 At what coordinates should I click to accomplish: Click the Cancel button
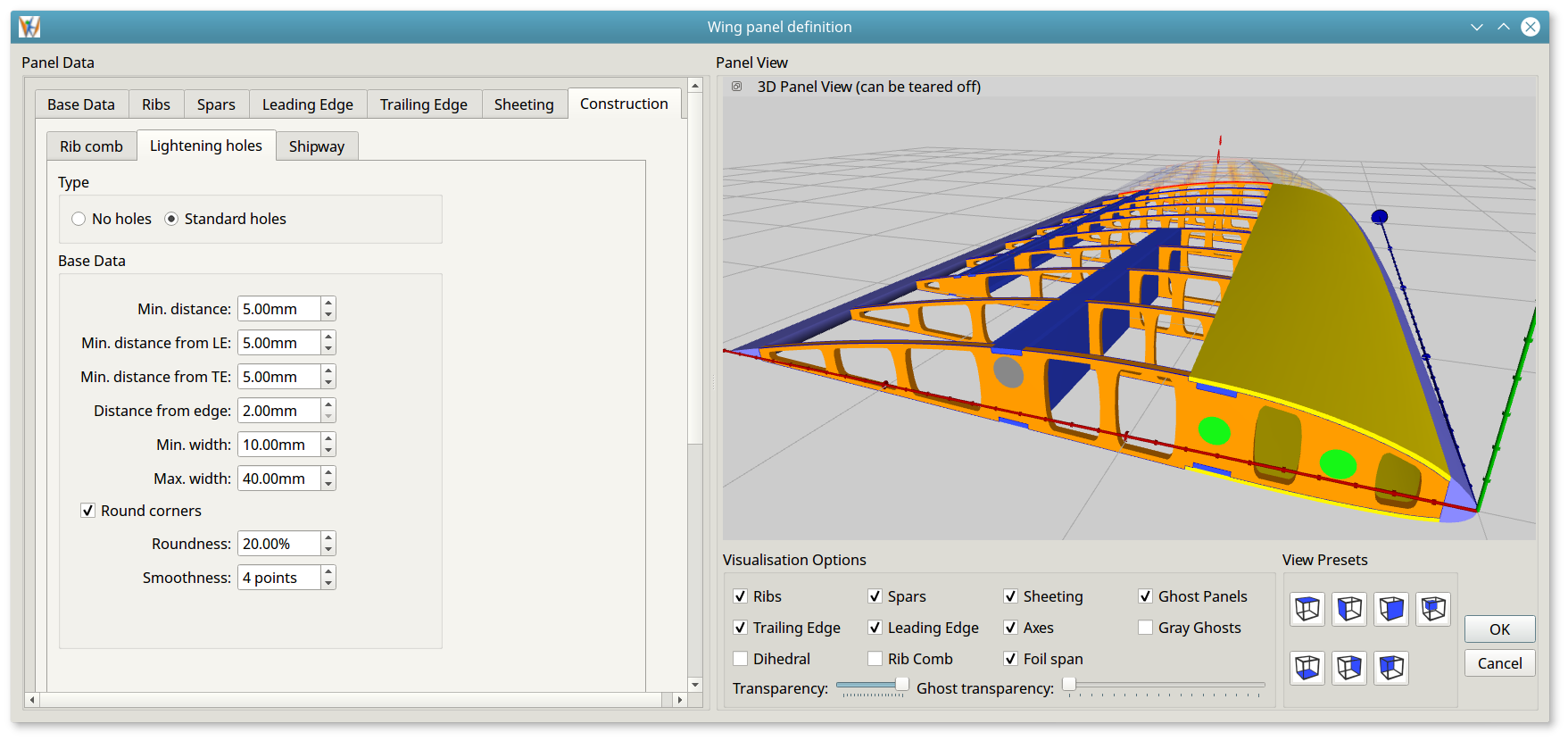pyautogui.click(x=1499, y=663)
